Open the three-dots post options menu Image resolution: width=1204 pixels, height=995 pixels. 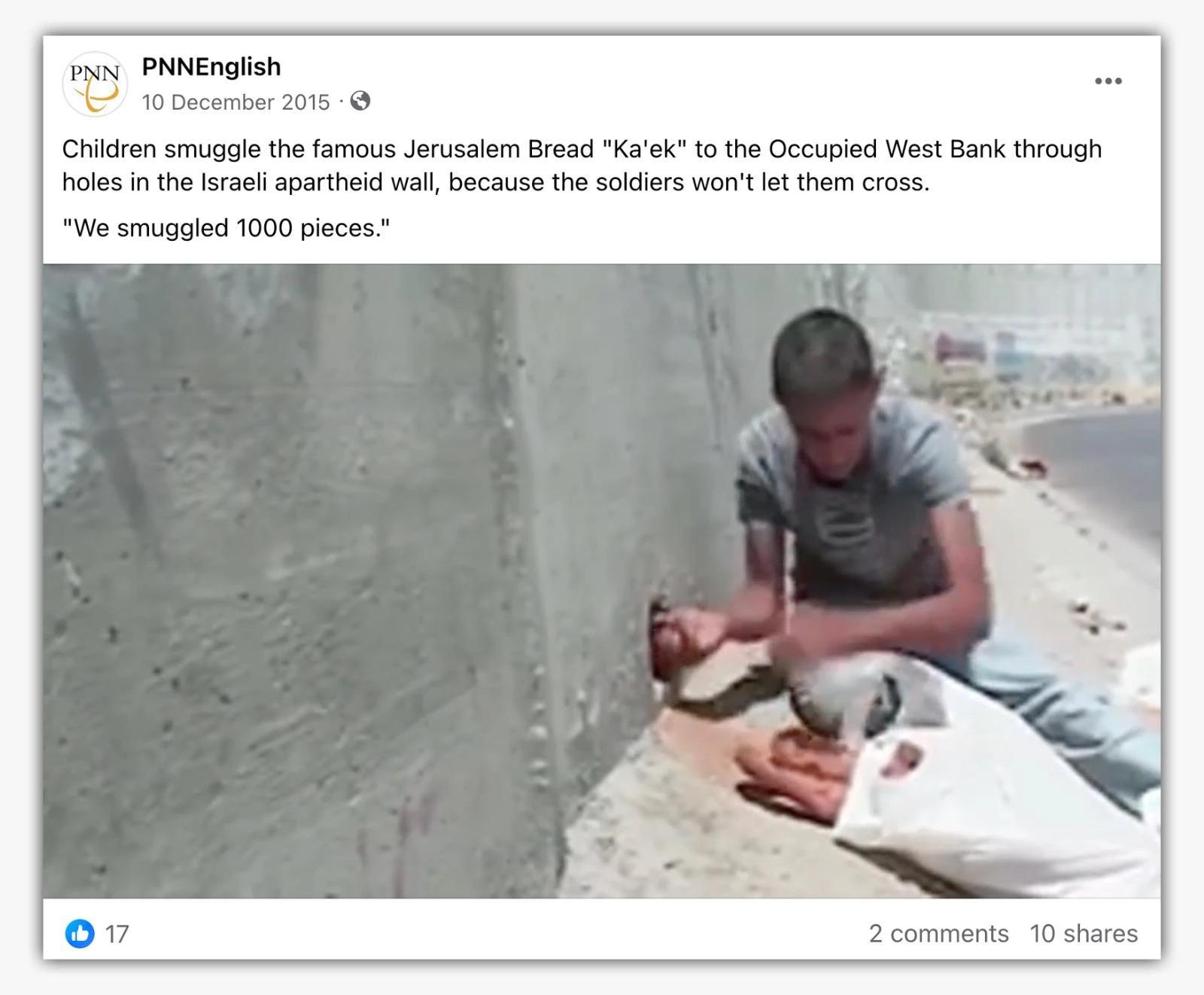1108,81
